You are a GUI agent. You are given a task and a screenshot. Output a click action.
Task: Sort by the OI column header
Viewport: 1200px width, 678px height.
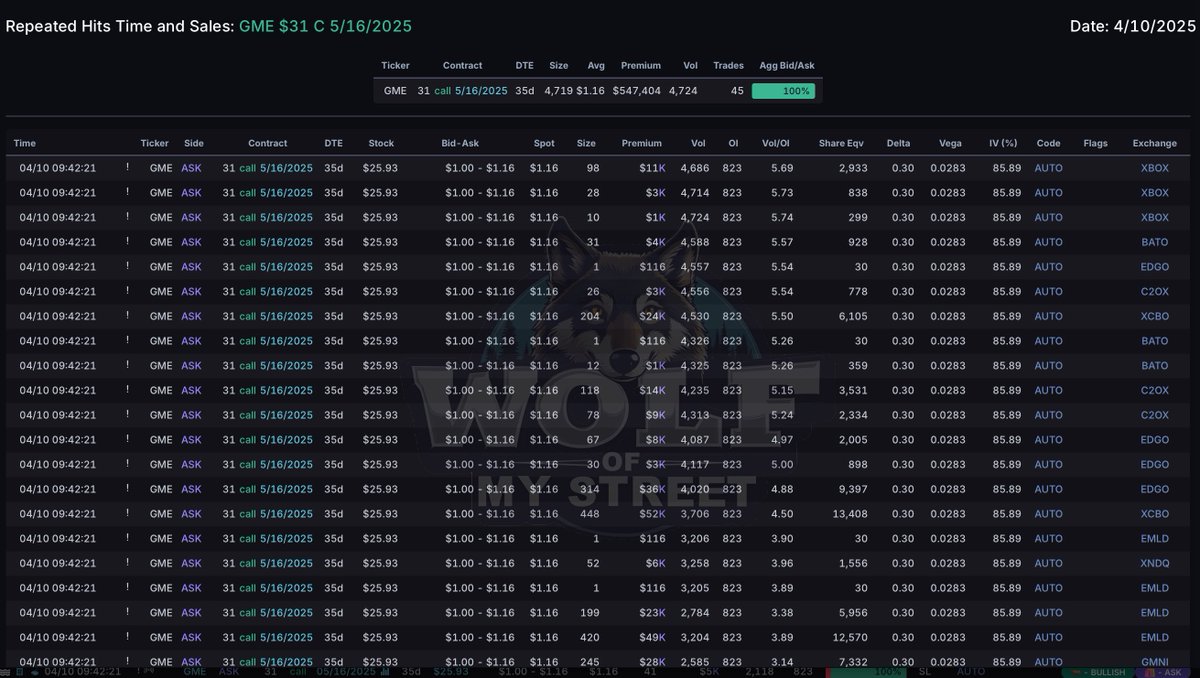tap(733, 143)
